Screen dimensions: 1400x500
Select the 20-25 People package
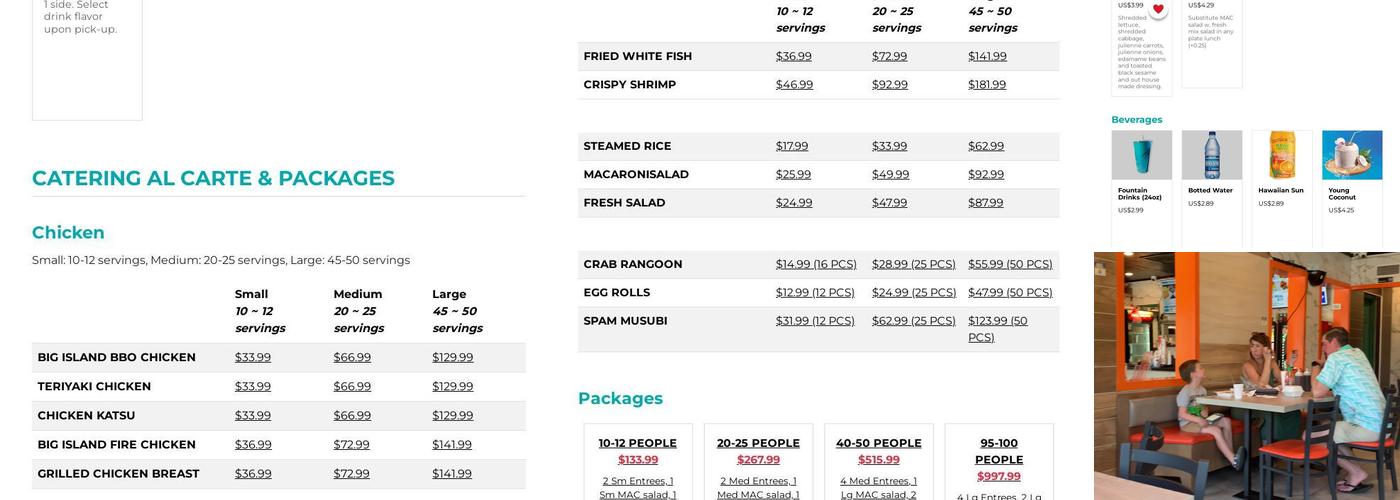758,443
